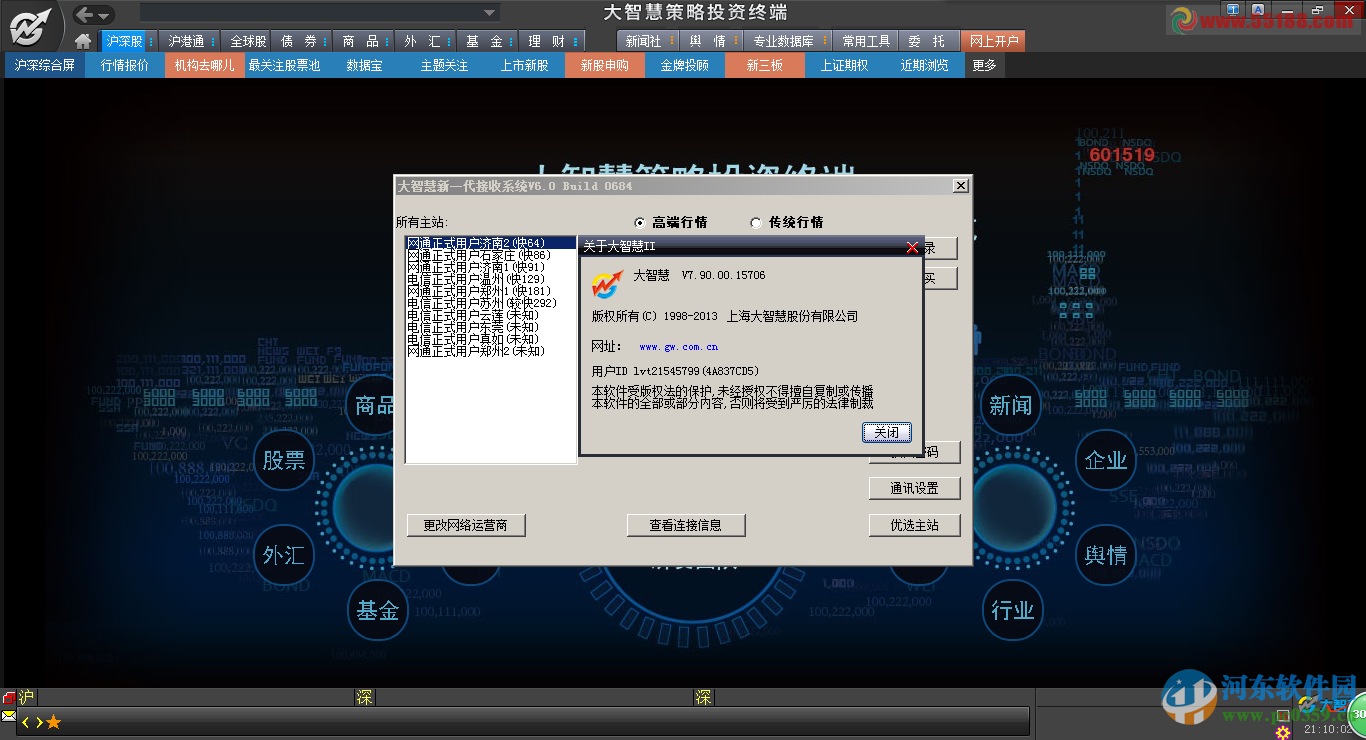Open 常用工具 menu

click(866, 41)
